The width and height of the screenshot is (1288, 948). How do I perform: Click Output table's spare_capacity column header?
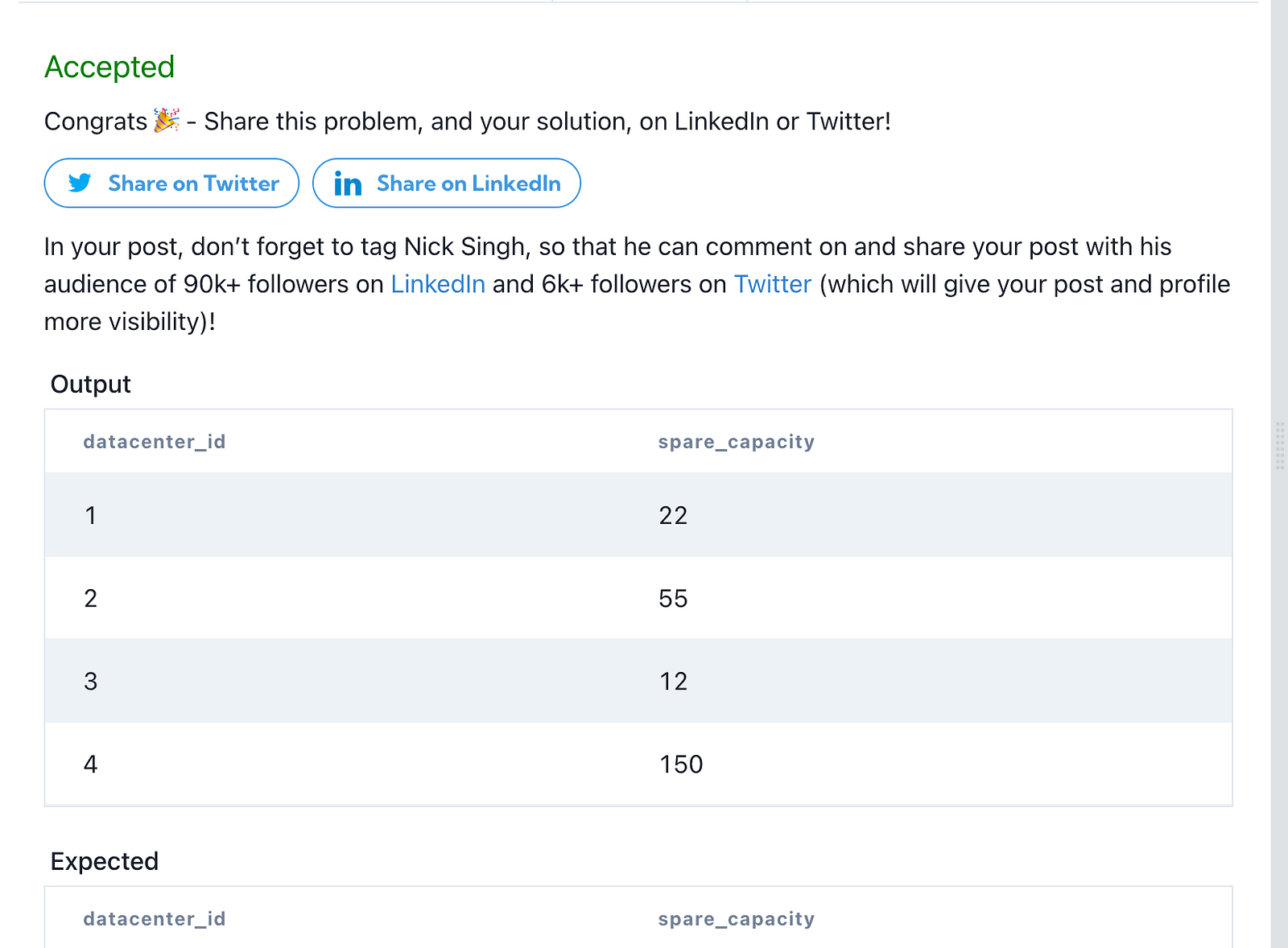click(x=736, y=442)
